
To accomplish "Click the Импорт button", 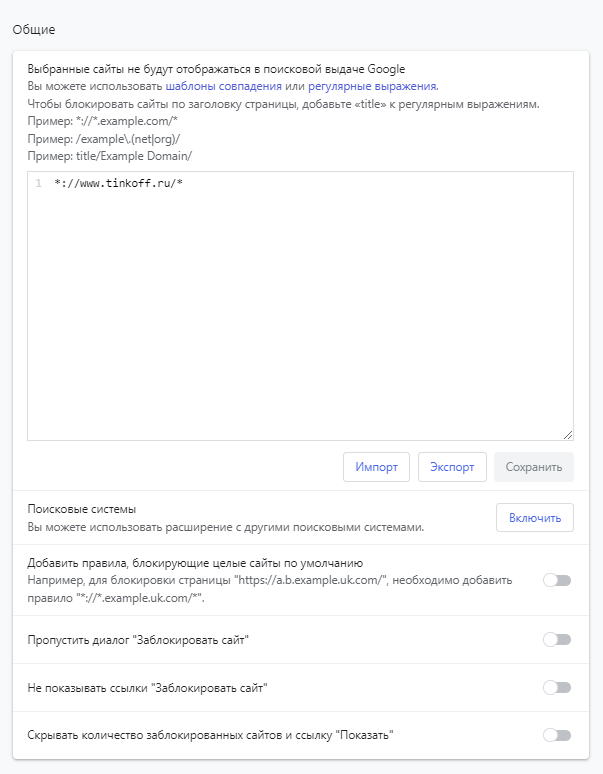I will (377, 467).
